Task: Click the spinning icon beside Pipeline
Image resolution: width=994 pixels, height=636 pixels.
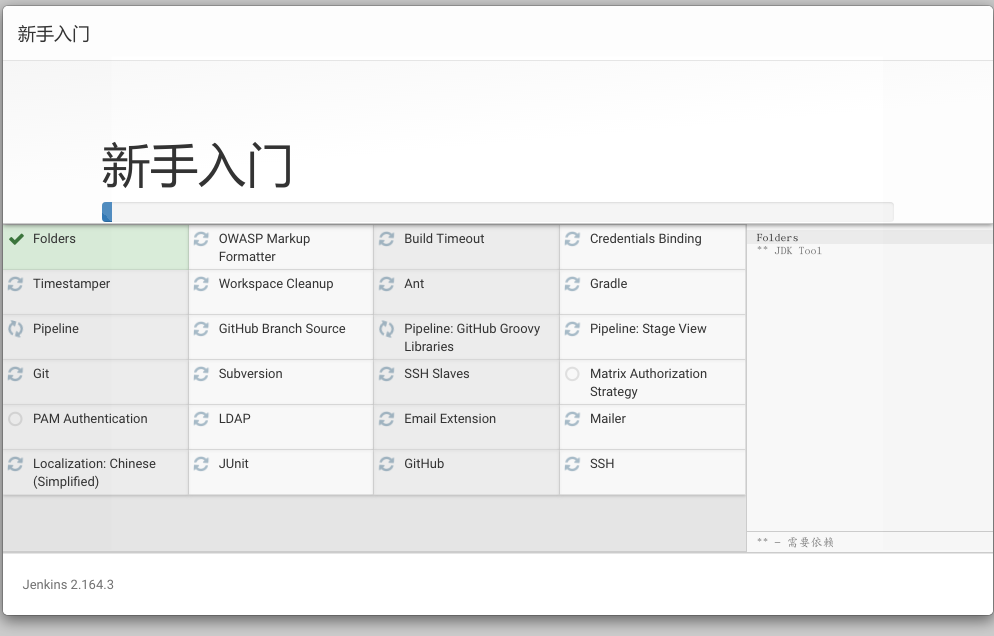Action: [x=16, y=329]
